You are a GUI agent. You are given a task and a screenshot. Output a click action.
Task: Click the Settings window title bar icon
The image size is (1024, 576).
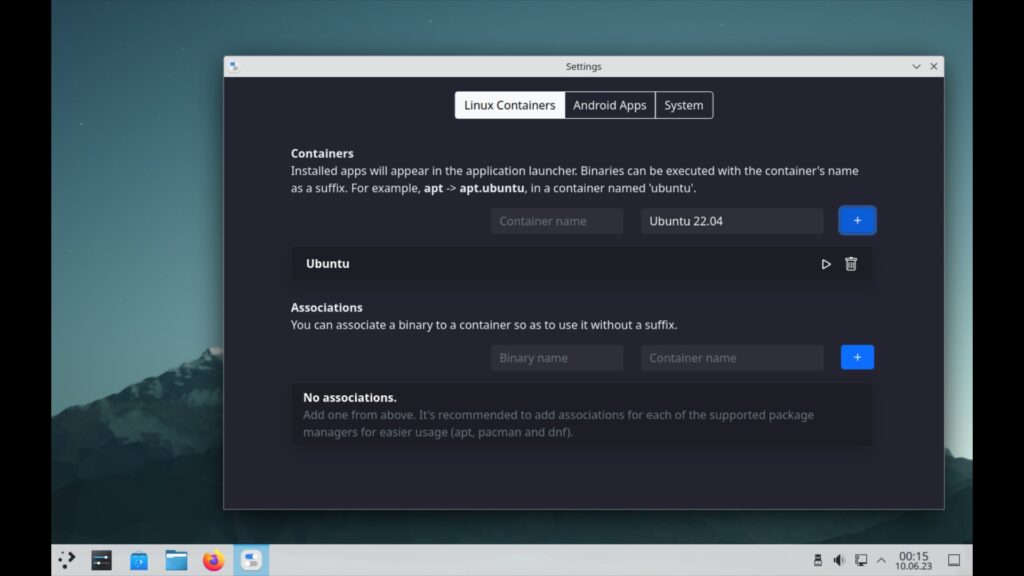click(234, 66)
